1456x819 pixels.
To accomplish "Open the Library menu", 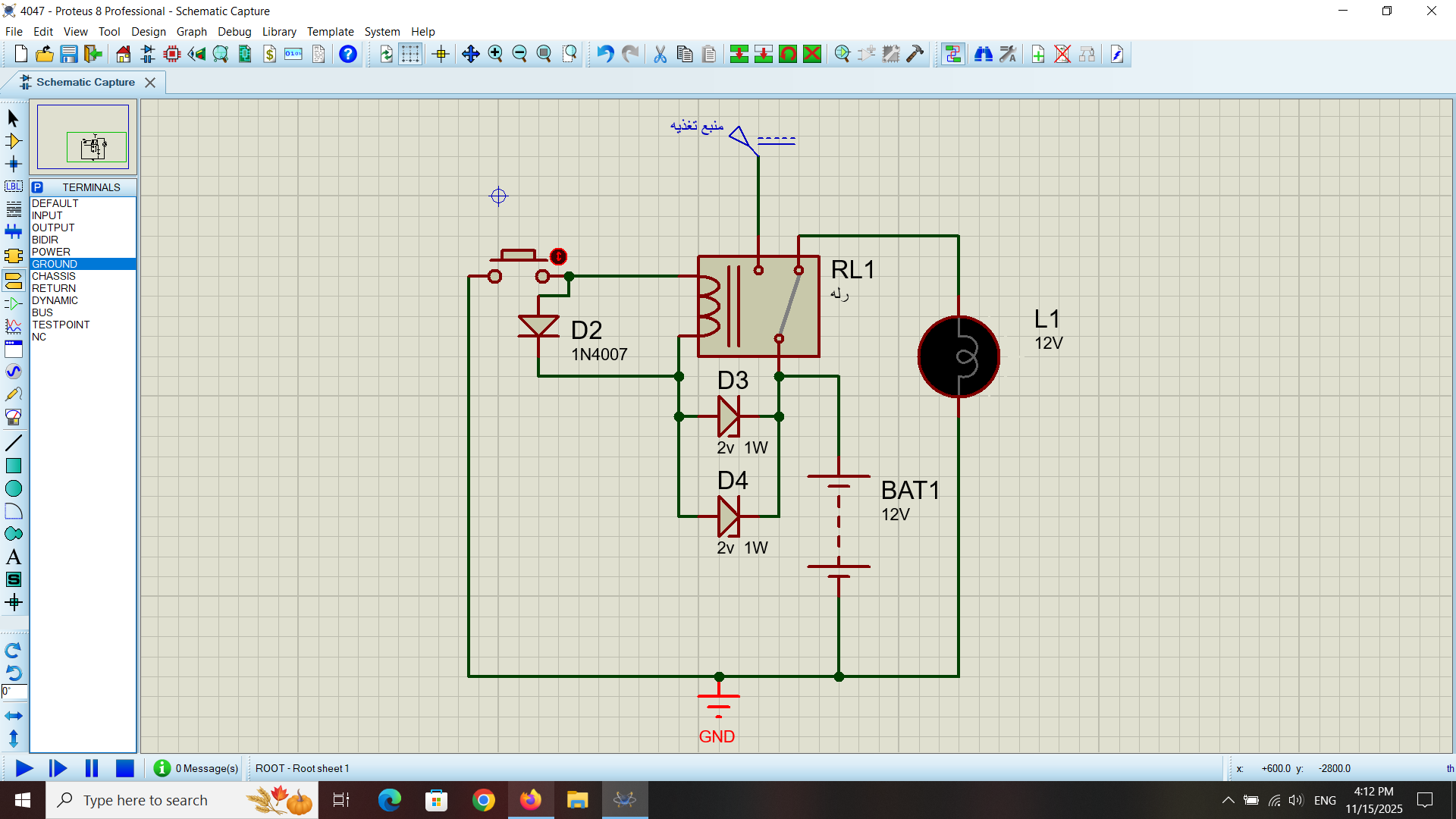I will pos(278,32).
